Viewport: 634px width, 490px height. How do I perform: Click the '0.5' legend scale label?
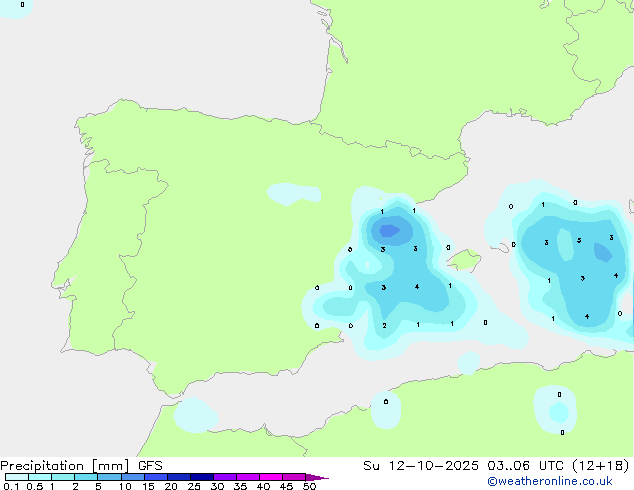coord(35,486)
